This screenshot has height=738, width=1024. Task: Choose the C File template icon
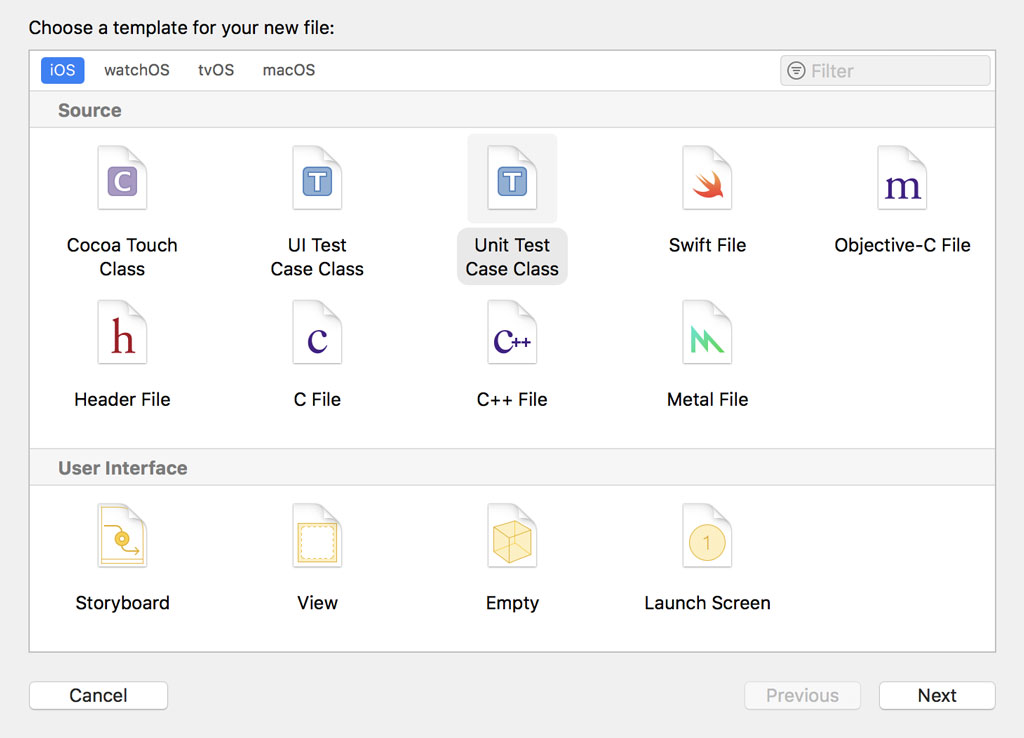317,334
